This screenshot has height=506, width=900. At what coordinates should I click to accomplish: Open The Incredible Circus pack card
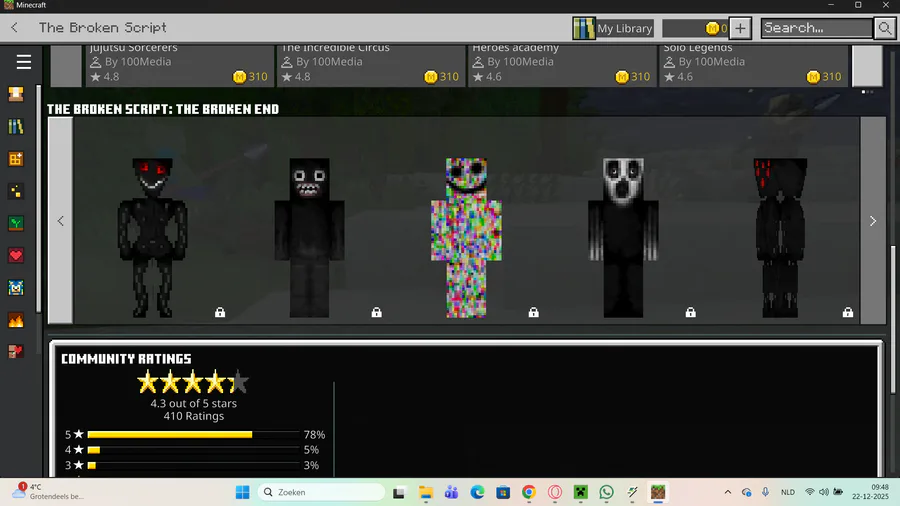371,65
